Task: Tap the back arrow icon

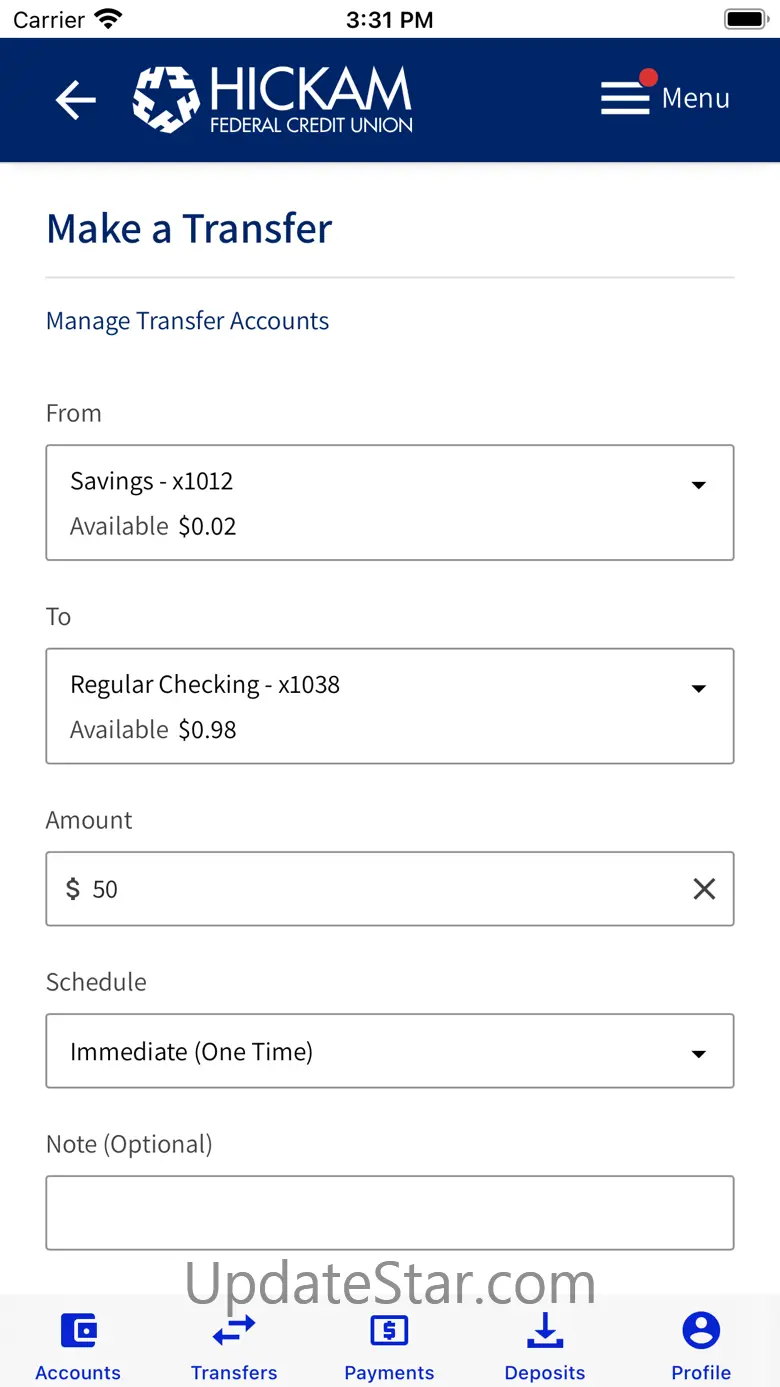Action: point(75,99)
